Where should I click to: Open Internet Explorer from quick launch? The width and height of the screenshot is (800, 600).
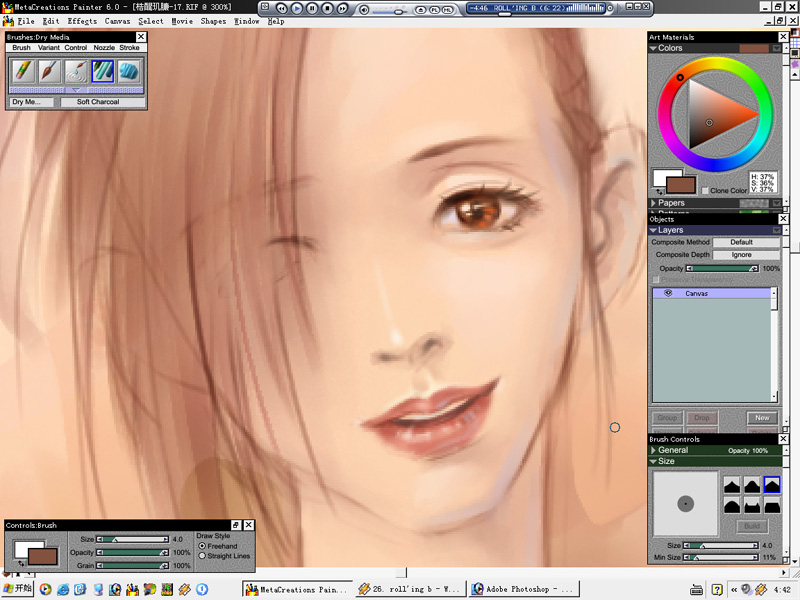pos(63,589)
